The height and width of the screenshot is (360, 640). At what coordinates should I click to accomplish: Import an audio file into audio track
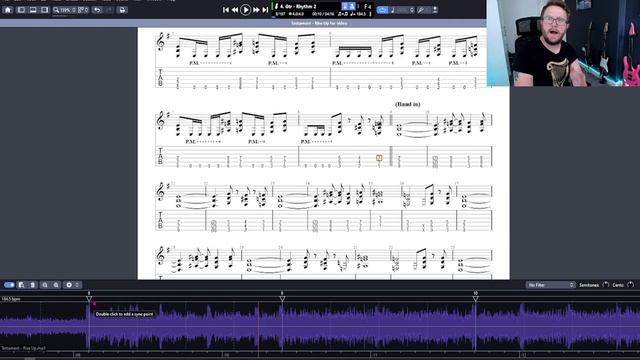[21, 285]
